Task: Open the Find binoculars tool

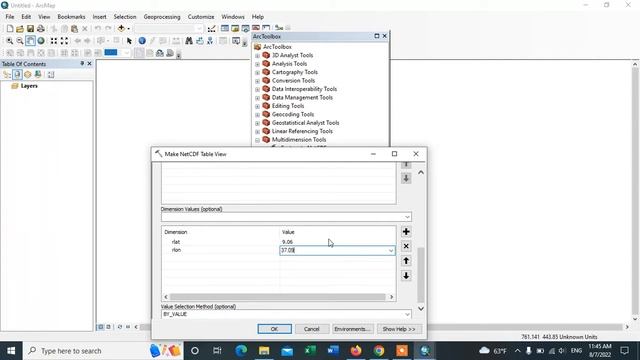Action: click(x=189, y=41)
